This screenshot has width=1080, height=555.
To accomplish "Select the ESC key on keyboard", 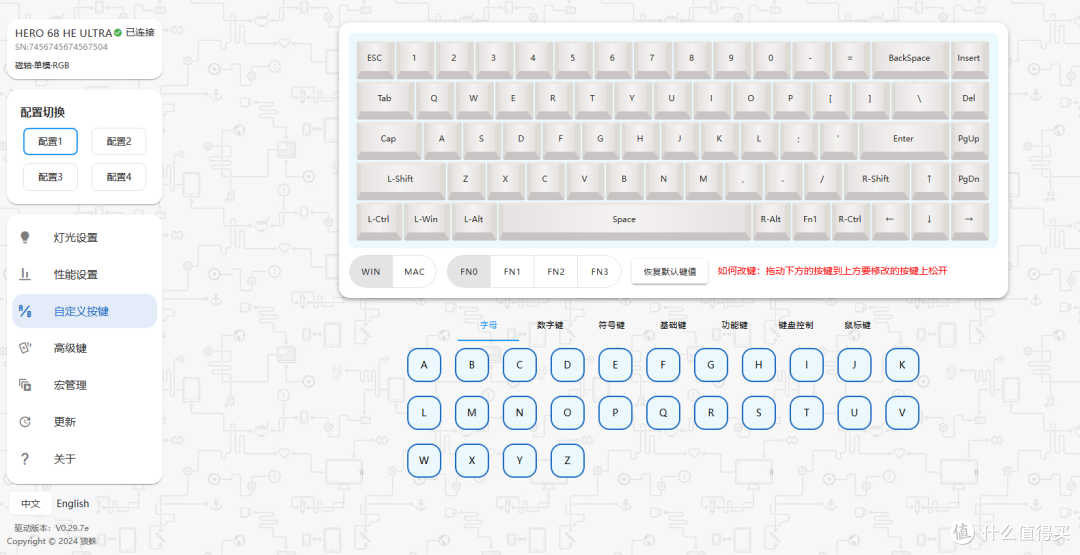I will tap(375, 59).
